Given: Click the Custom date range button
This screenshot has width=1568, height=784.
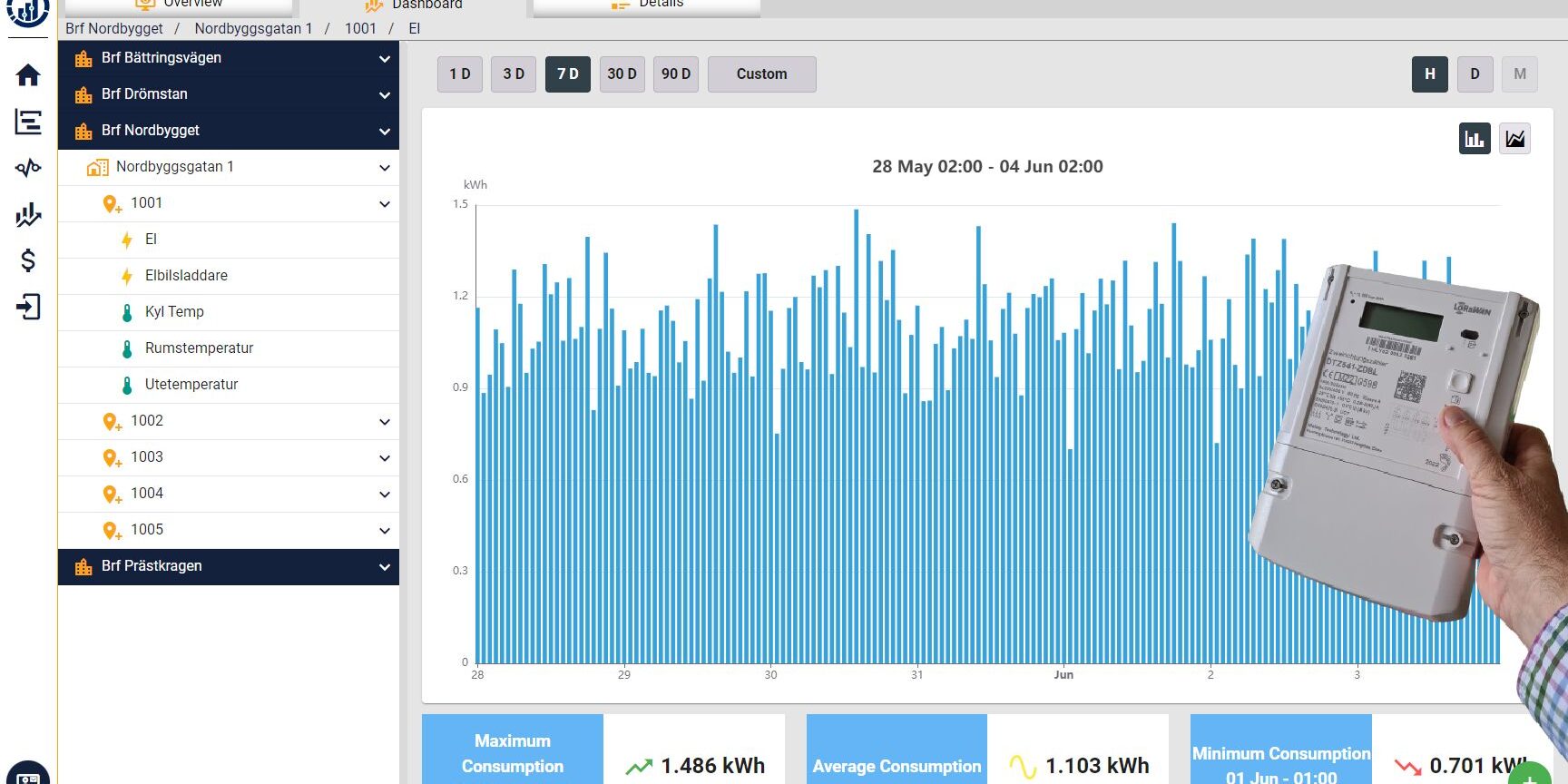Looking at the screenshot, I should tap(761, 74).
